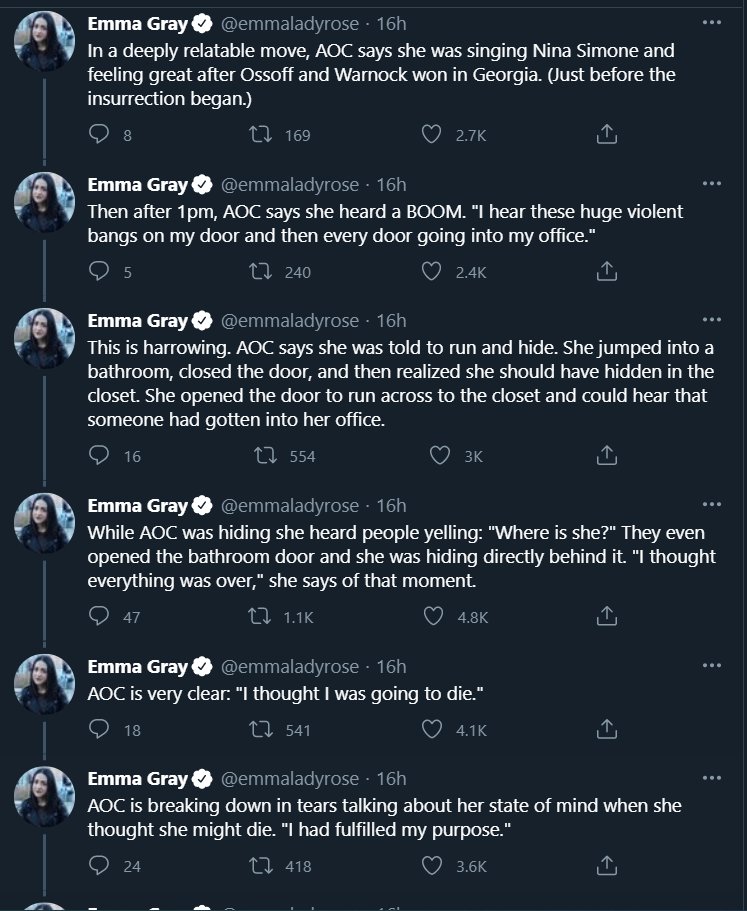This screenshot has width=747, height=911.
Task: Reply to 'I thought I was going to die' tweet
Action: (x=99, y=730)
